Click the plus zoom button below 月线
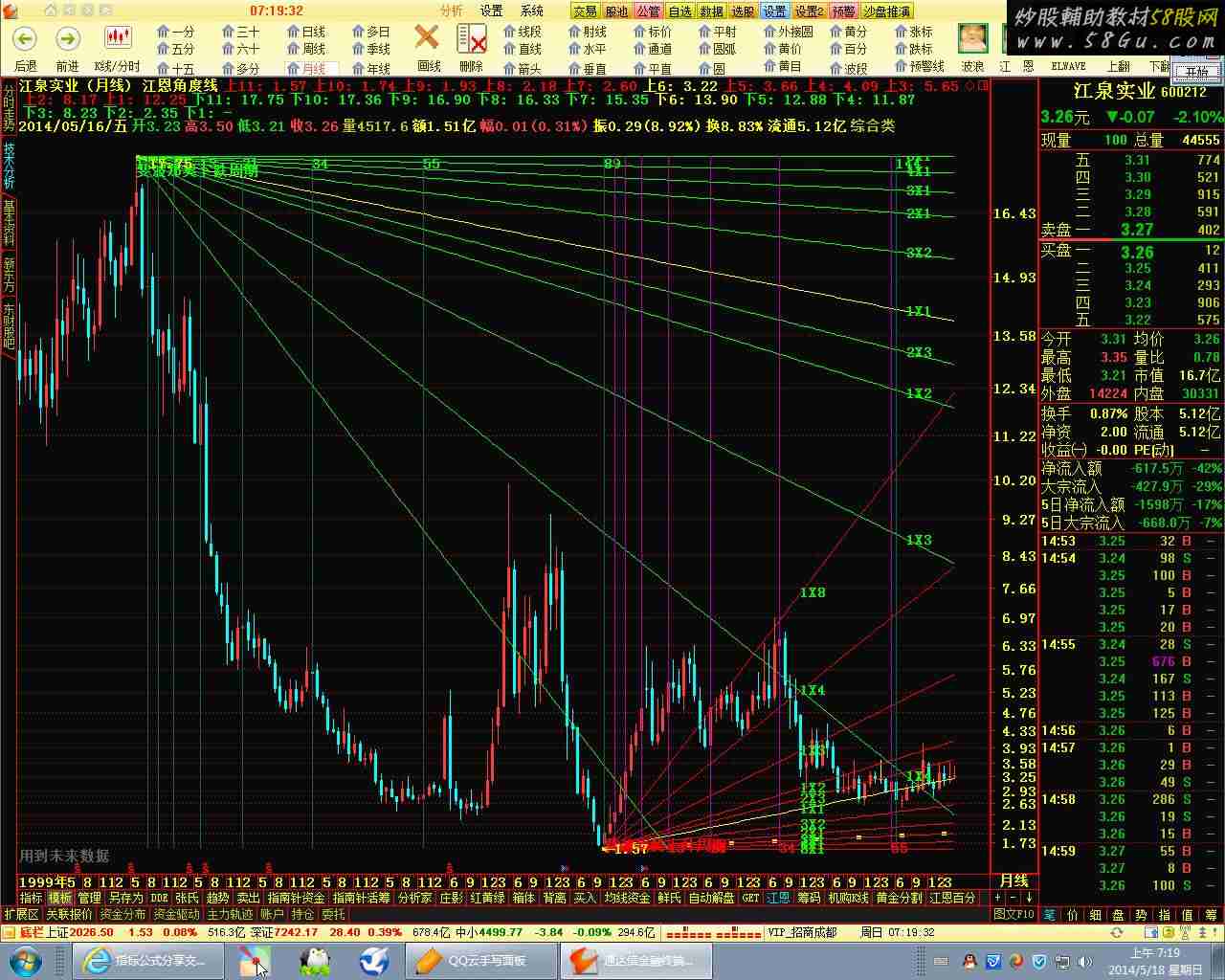1225x980 pixels. (997, 898)
